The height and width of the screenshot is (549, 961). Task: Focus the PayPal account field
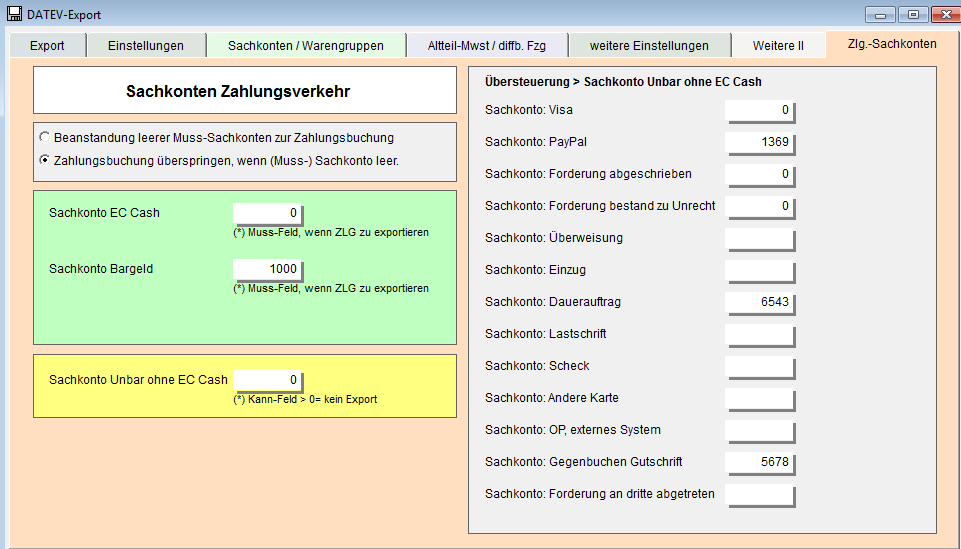click(759, 142)
